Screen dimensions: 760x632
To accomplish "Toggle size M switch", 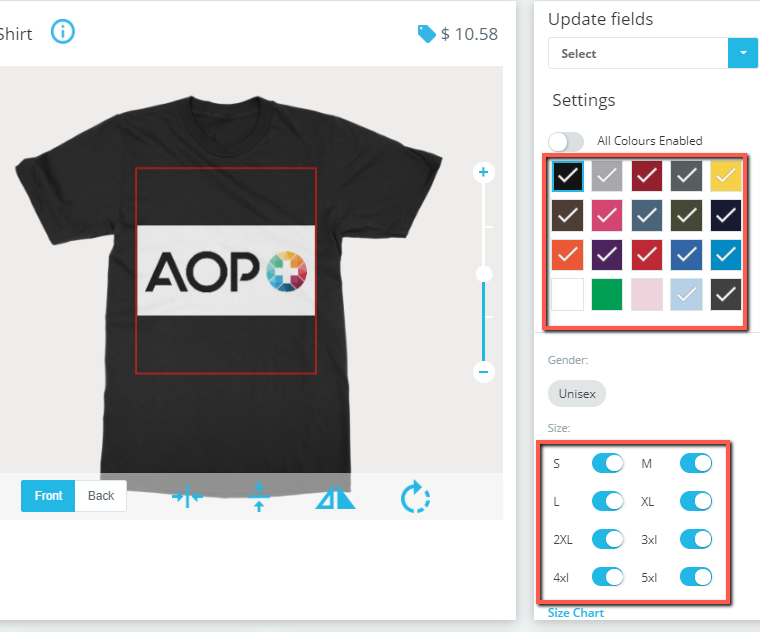I will (696, 463).
